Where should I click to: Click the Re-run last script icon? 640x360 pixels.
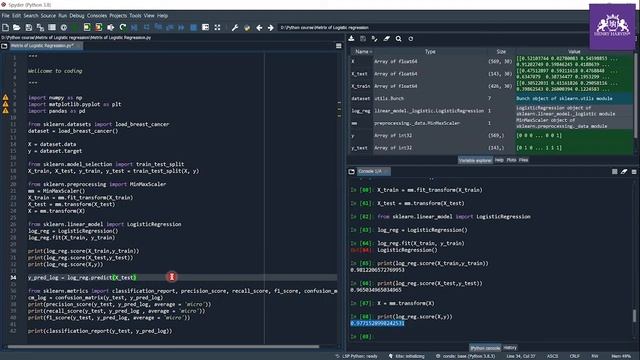click(122, 27)
